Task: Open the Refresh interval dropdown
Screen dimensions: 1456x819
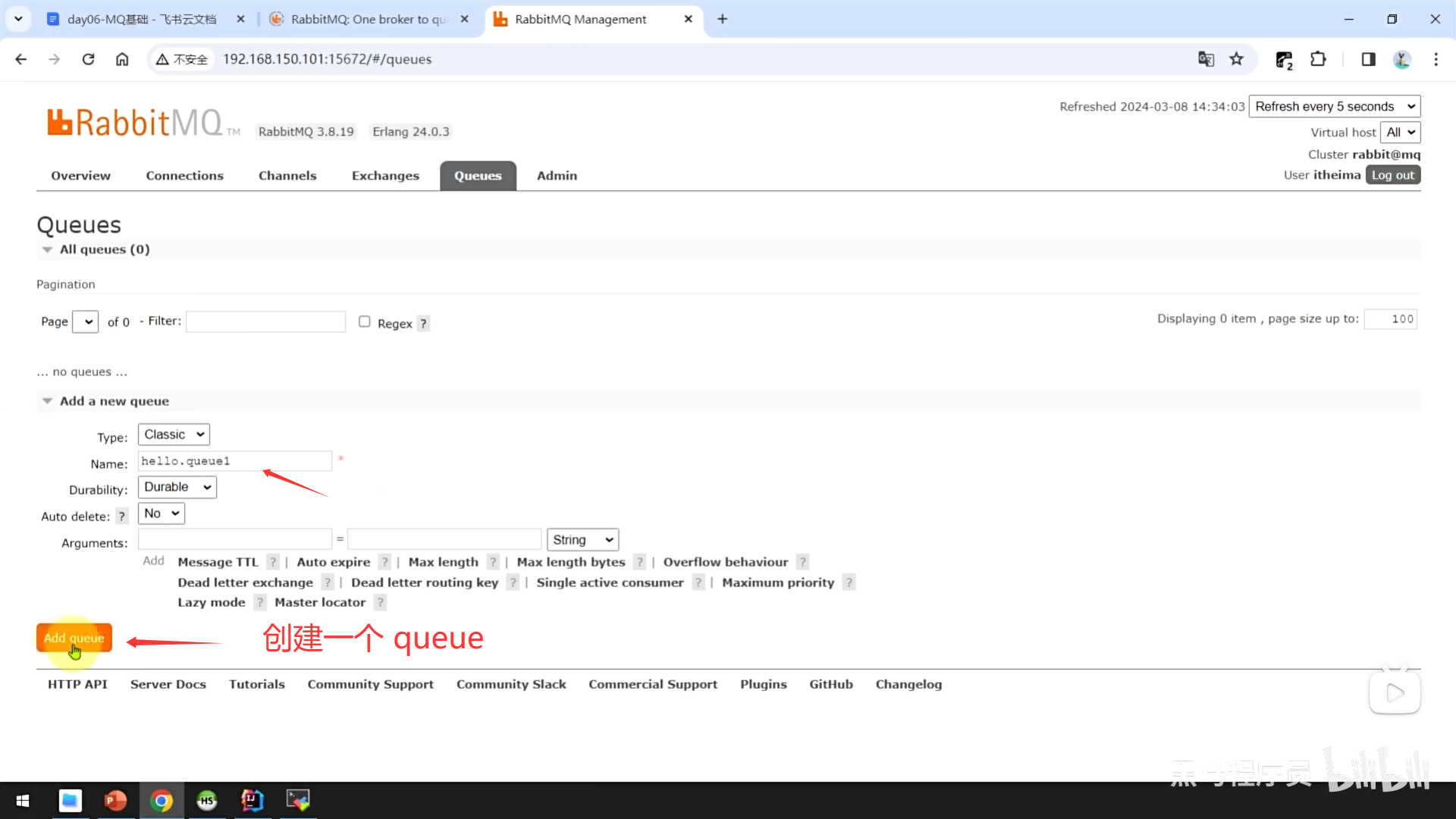Action: [x=1334, y=106]
